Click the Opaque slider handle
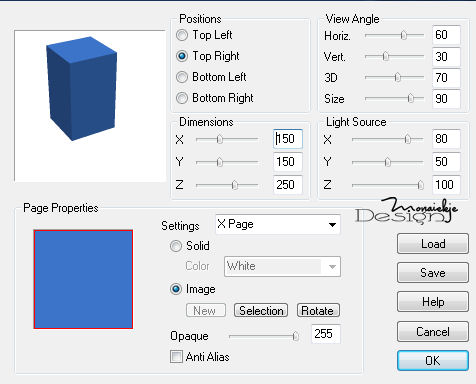 (x=295, y=336)
